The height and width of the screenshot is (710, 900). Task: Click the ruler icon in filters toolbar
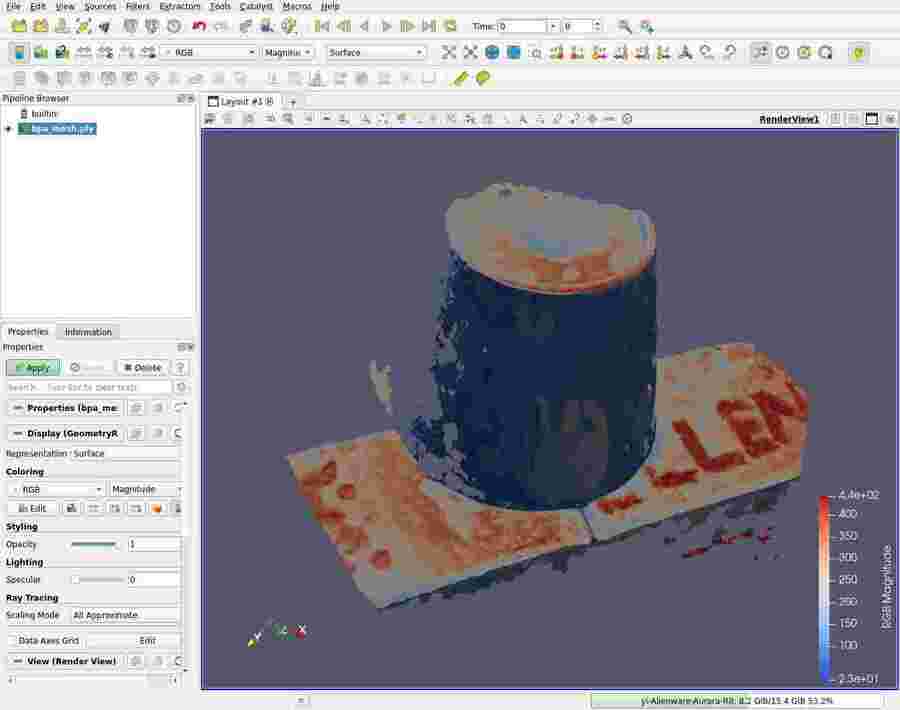pyautogui.click(x=461, y=78)
